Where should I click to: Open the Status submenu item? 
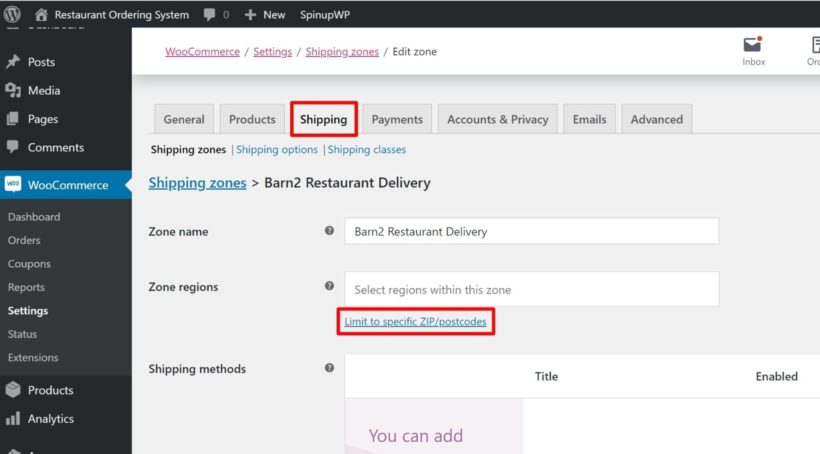click(22, 334)
